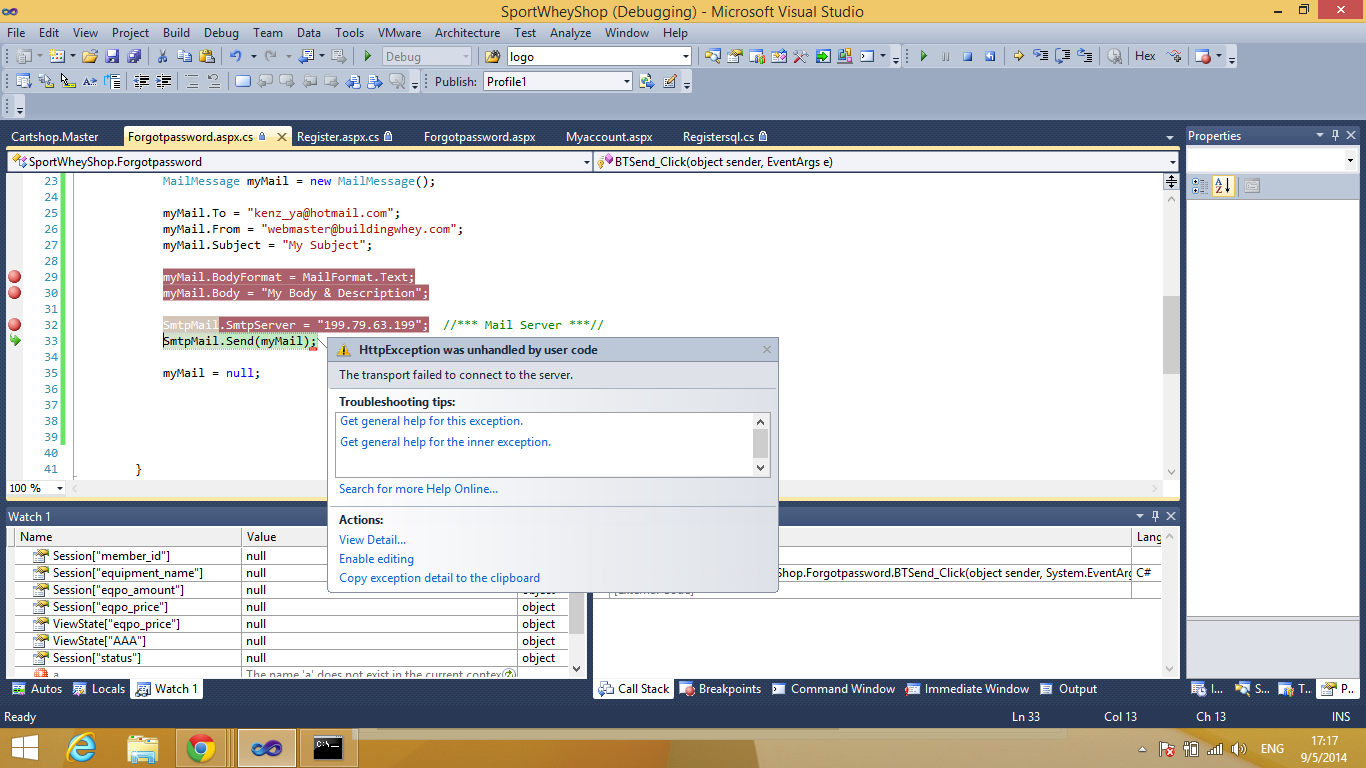The height and width of the screenshot is (768, 1366).
Task: Click the Internet Explorer taskbar icon
Action: point(81,748)
